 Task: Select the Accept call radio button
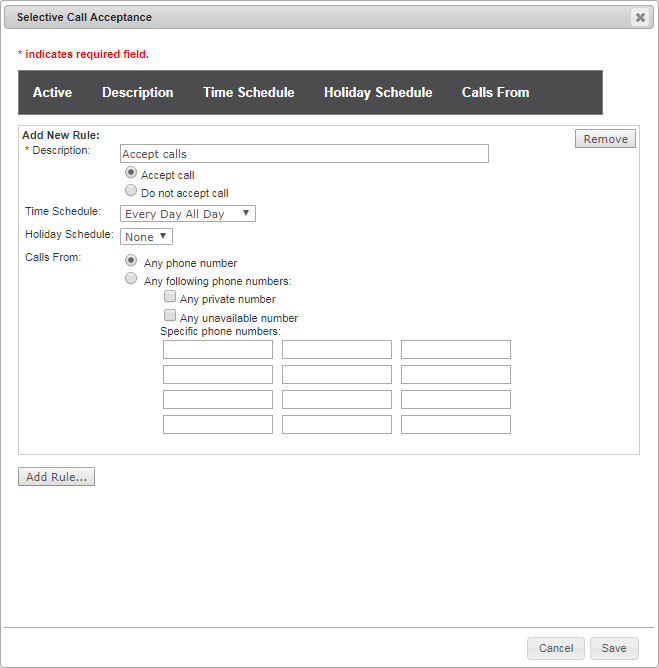(x=131, y=173)
